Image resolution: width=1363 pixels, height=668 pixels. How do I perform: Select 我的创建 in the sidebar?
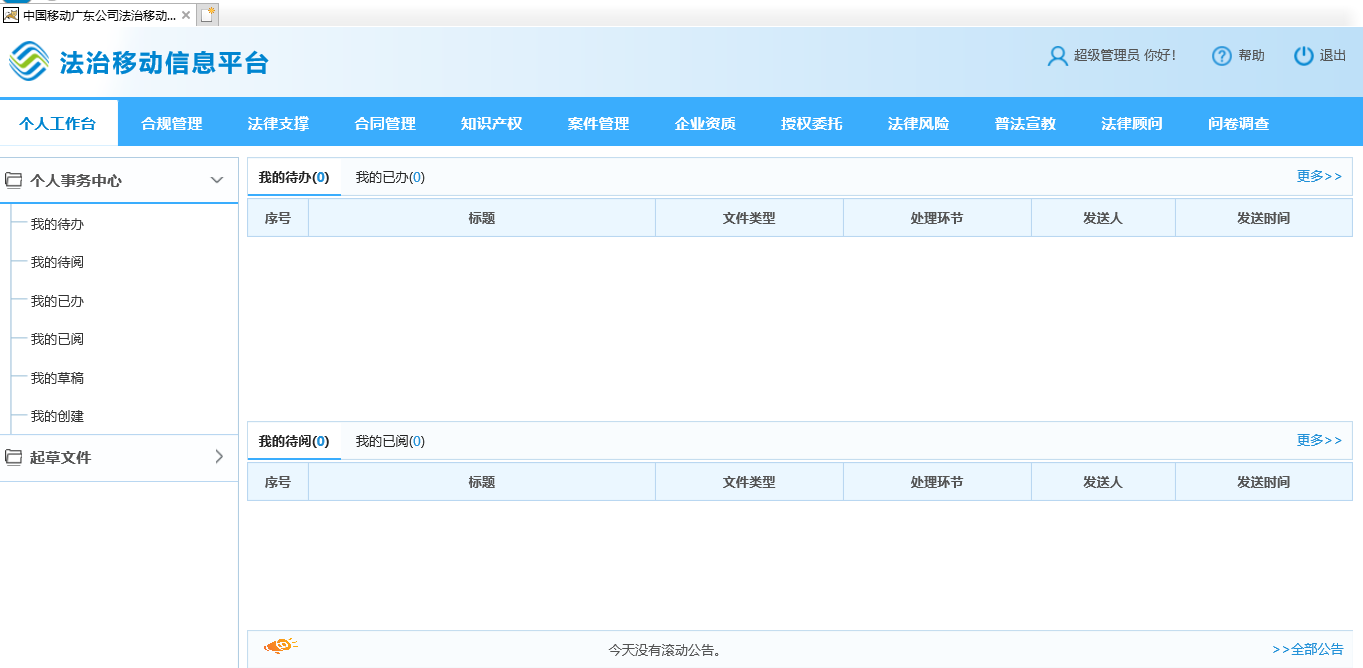coord(57,416)
